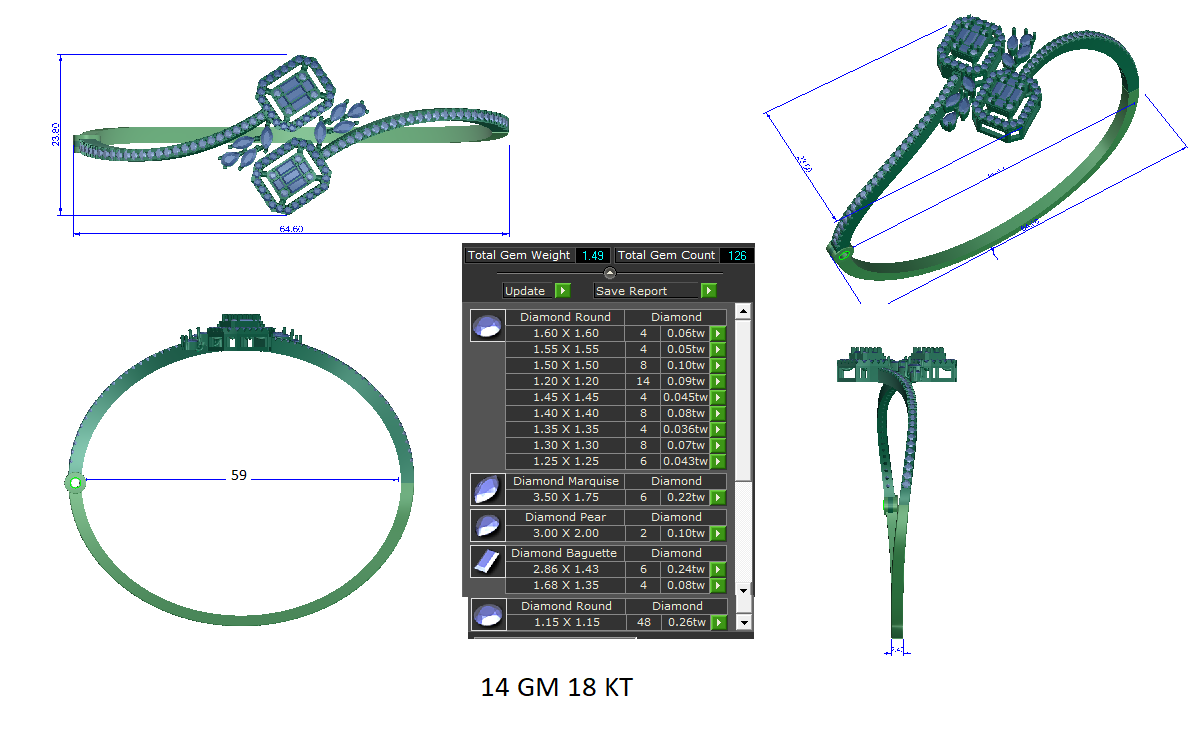
Task: Select the Diamond Round gem icon
Action: (x=488, y=326)
